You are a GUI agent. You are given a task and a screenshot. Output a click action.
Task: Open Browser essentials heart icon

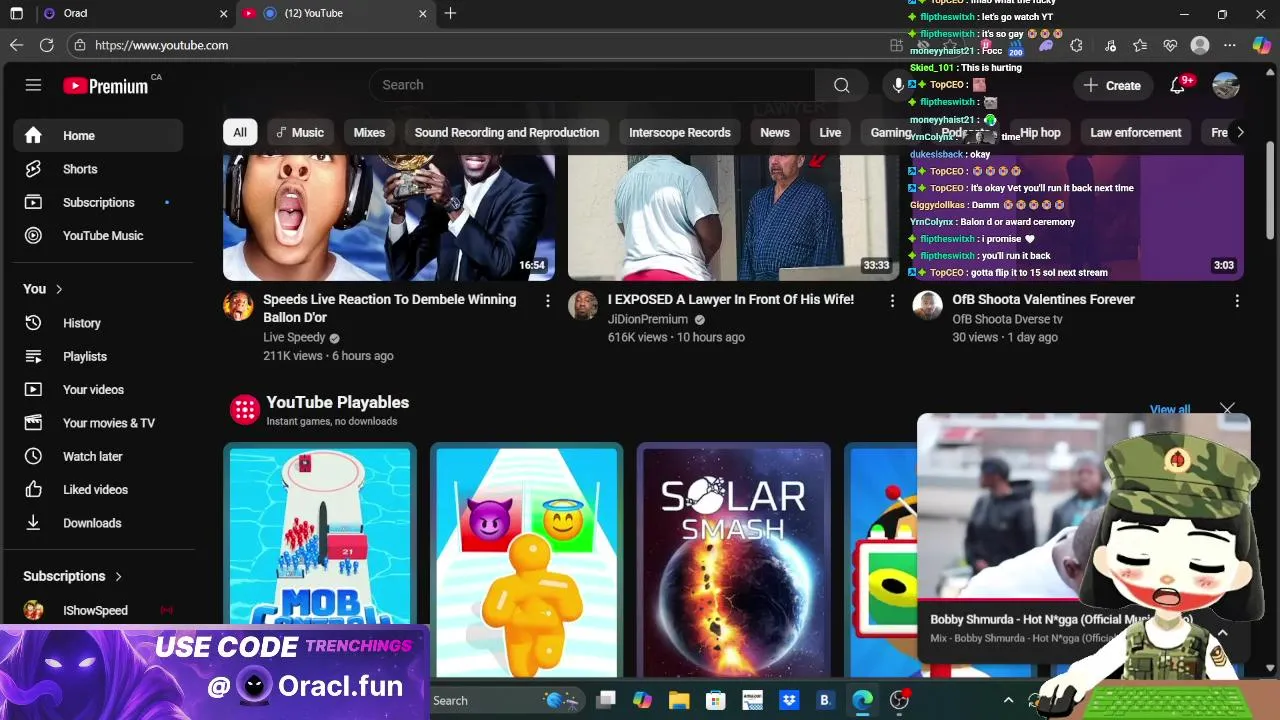[1170, 45]
